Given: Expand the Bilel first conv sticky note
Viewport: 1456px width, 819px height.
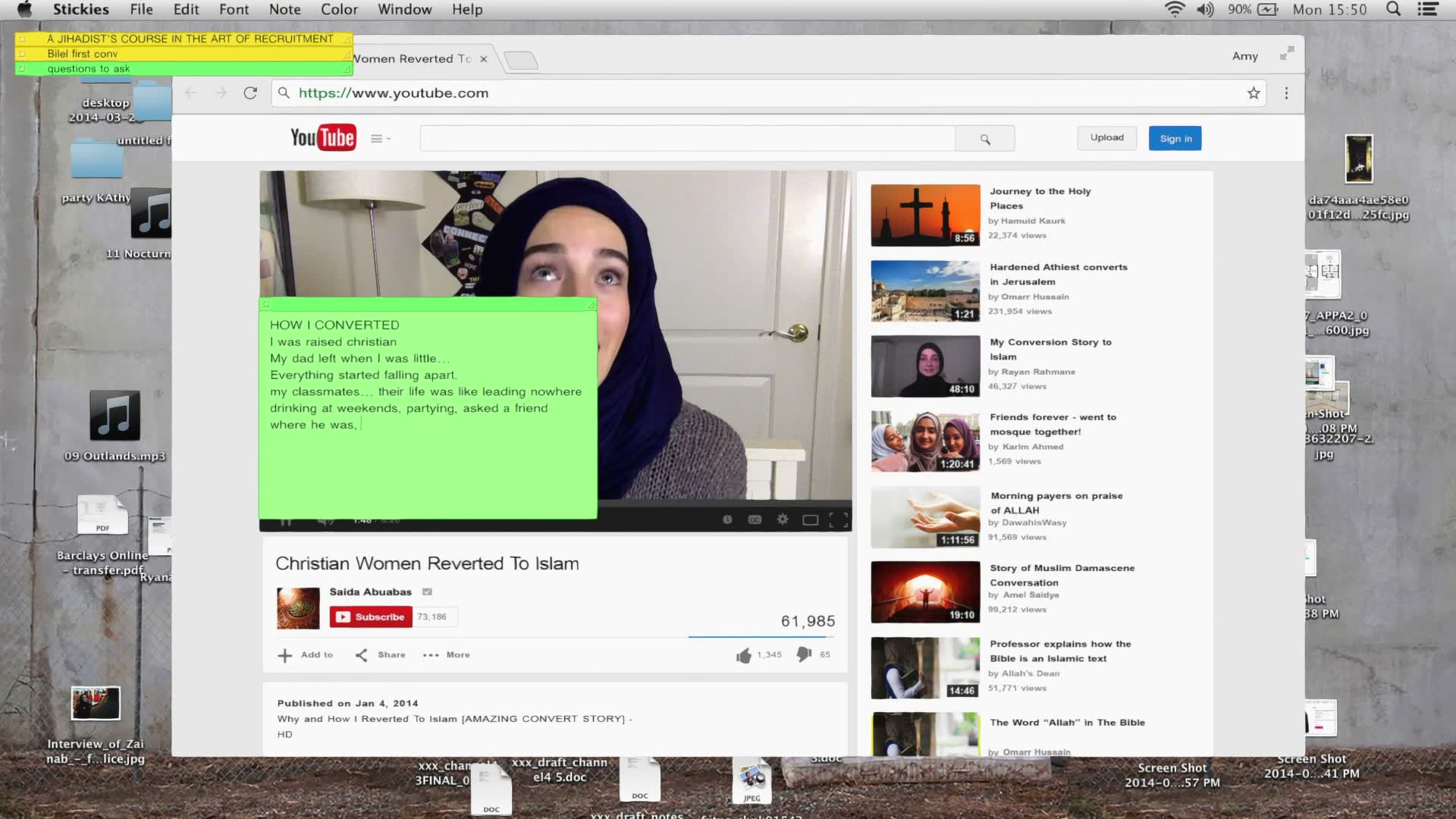Looking at the screenshot, I should click(x=184, y=54).
